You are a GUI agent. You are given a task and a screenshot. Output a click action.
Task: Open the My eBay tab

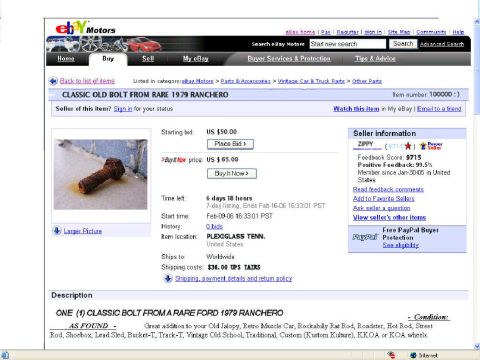pos(196,59)
